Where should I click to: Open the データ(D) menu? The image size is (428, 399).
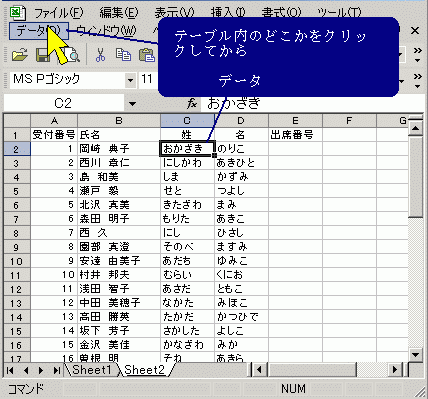(39, 31)
